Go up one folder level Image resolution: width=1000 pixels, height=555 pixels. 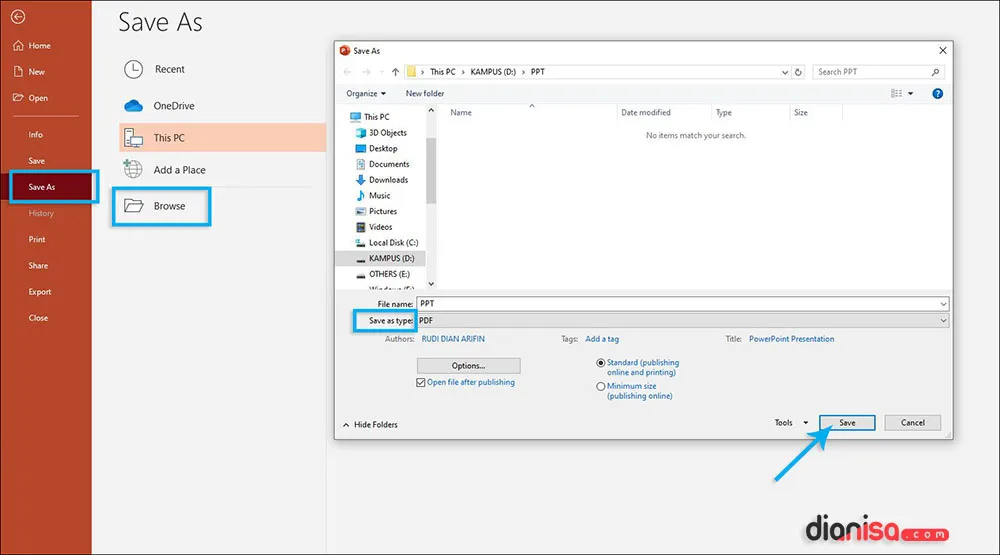(395, 72)
